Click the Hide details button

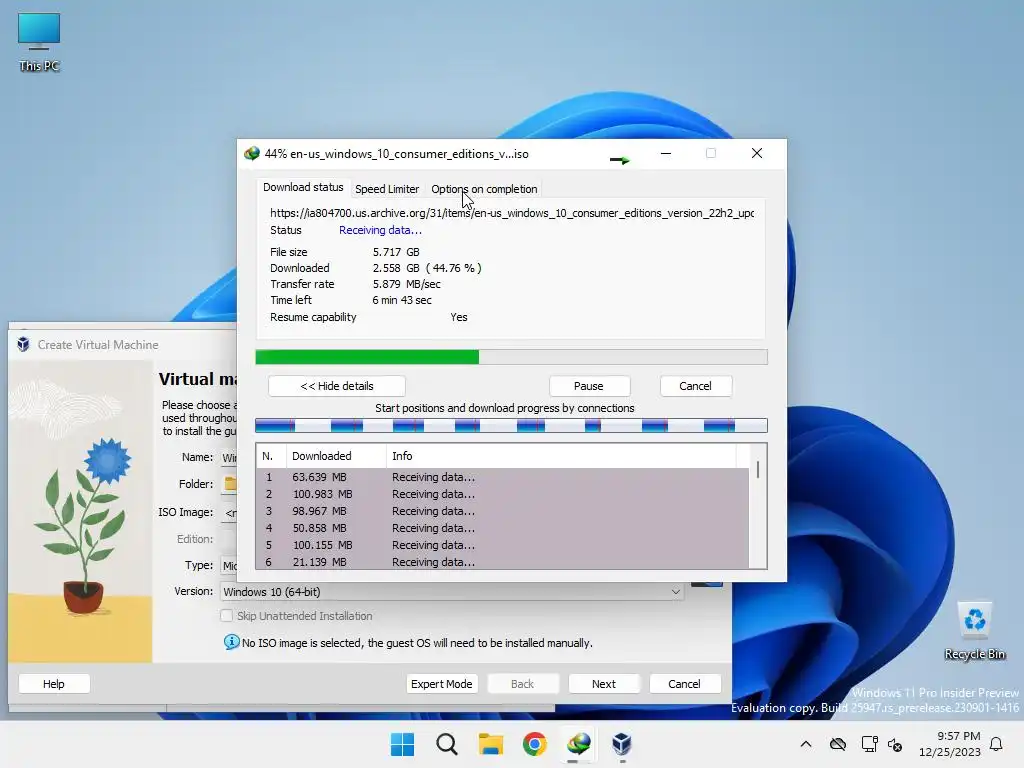[337, 386]
